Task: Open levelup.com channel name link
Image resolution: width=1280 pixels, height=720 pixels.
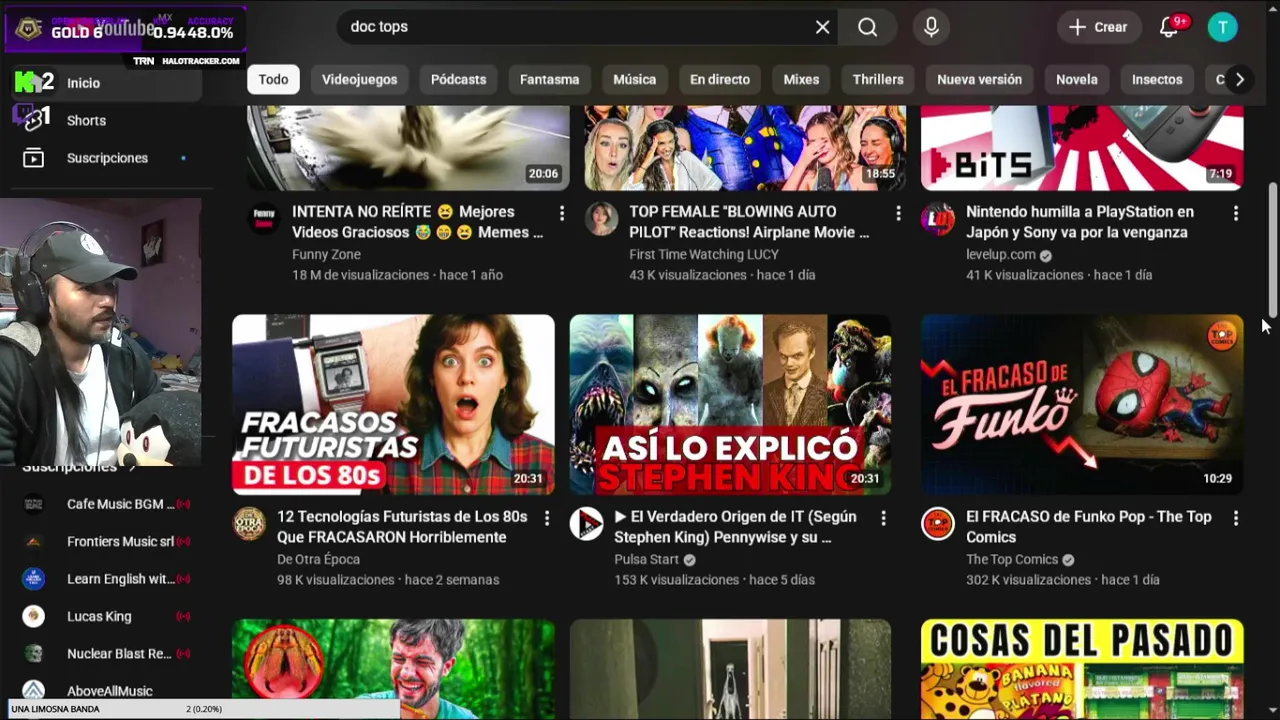Action: [x=1001, y=254]
